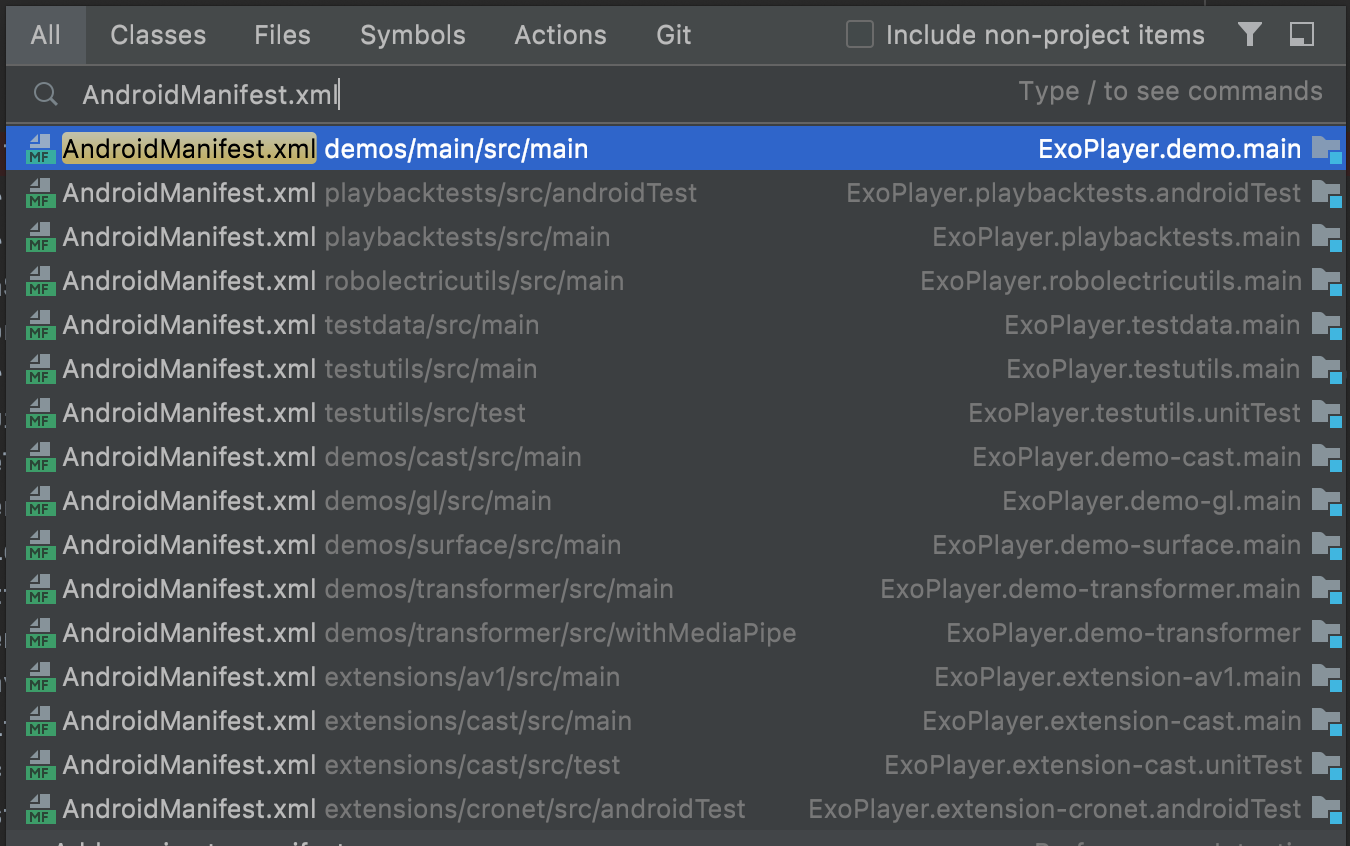The image size is (1350, 846).
Task: Select AndroidManifest.xml in demos/transformer/src/withMediaPipe
Action: coord(675,633)
